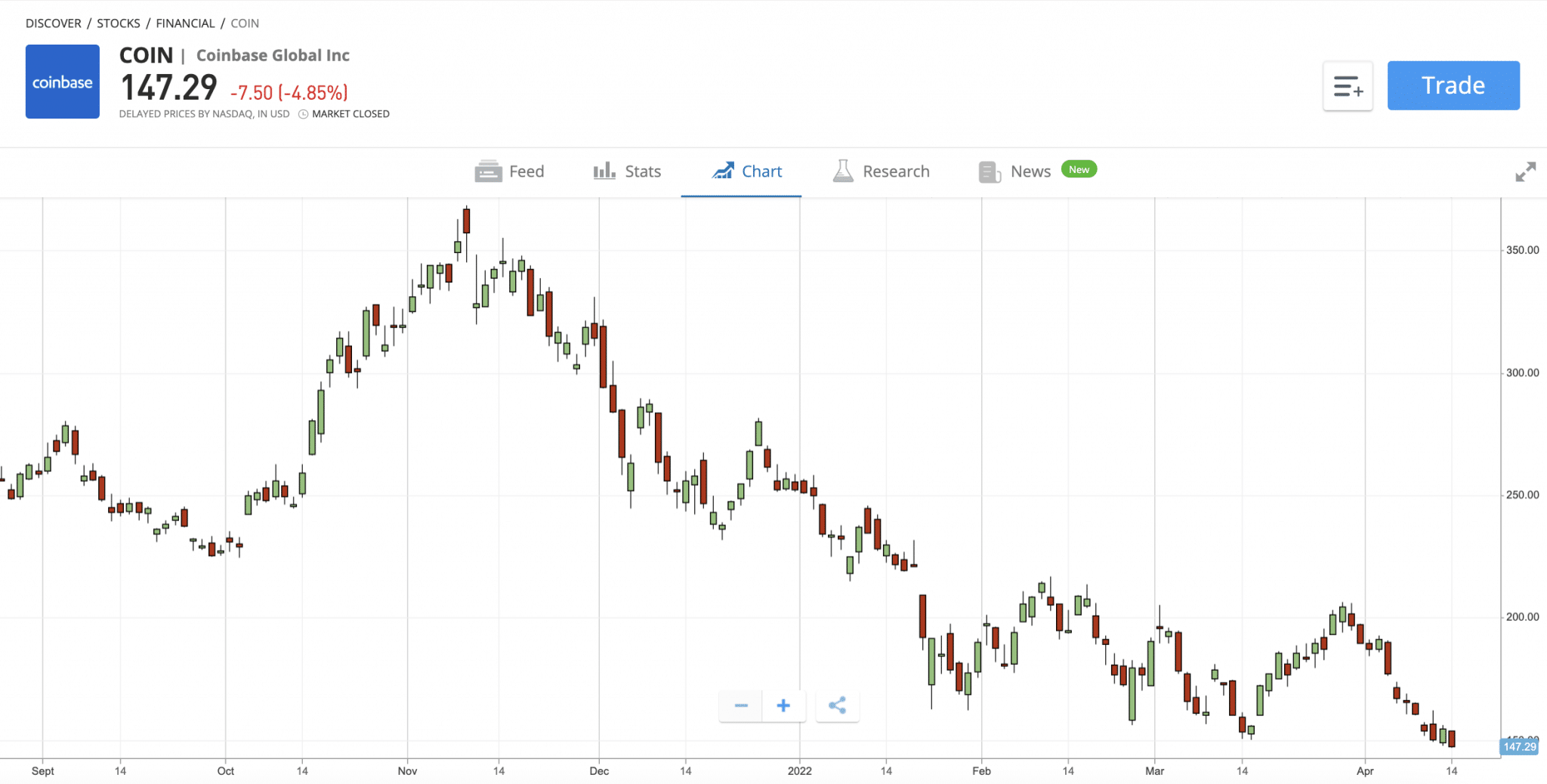Share the chart using share icon

click(x=837, y=705)
